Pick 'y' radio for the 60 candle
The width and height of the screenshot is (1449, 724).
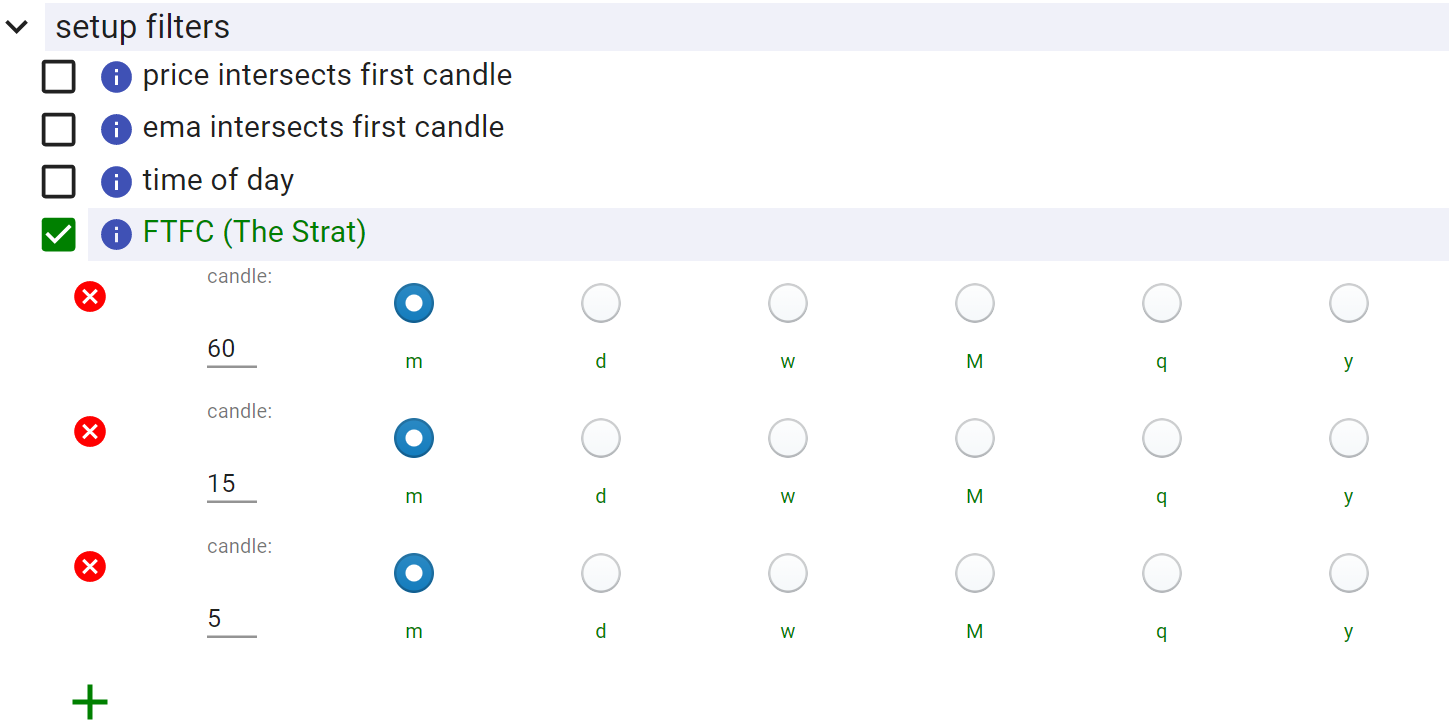[x=1349, y=303]
